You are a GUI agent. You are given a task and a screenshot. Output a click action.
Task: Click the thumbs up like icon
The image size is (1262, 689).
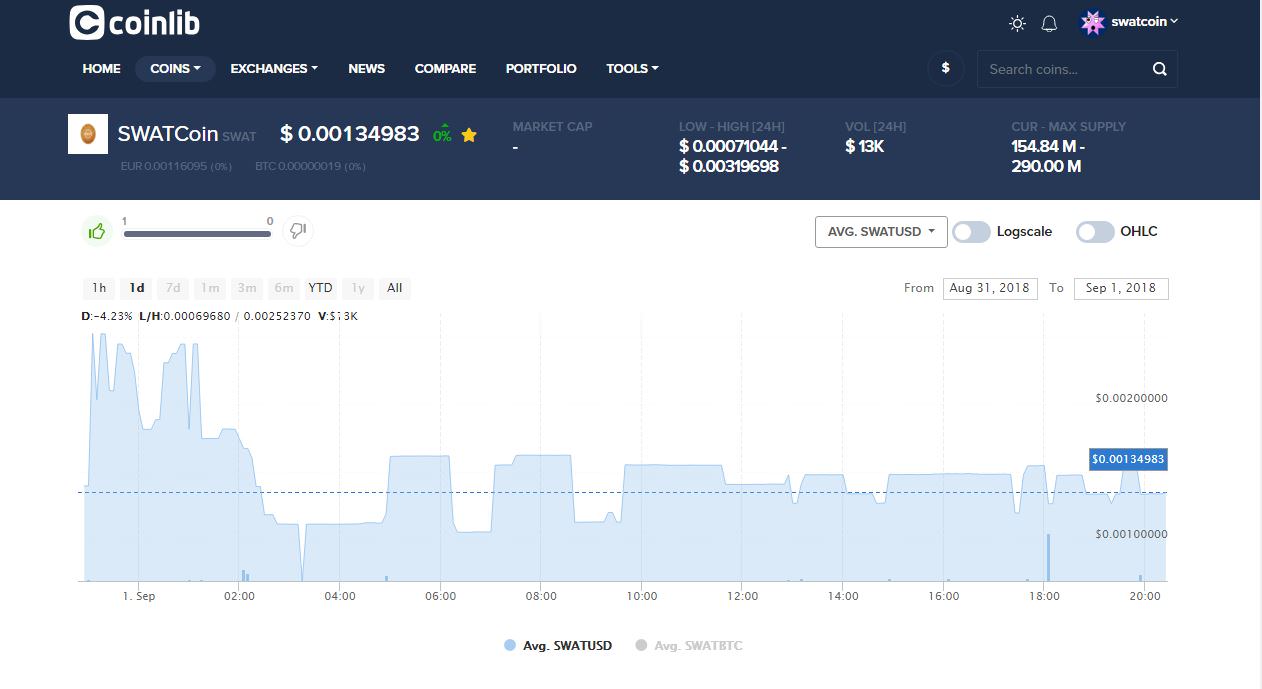[x=97, y=231]
